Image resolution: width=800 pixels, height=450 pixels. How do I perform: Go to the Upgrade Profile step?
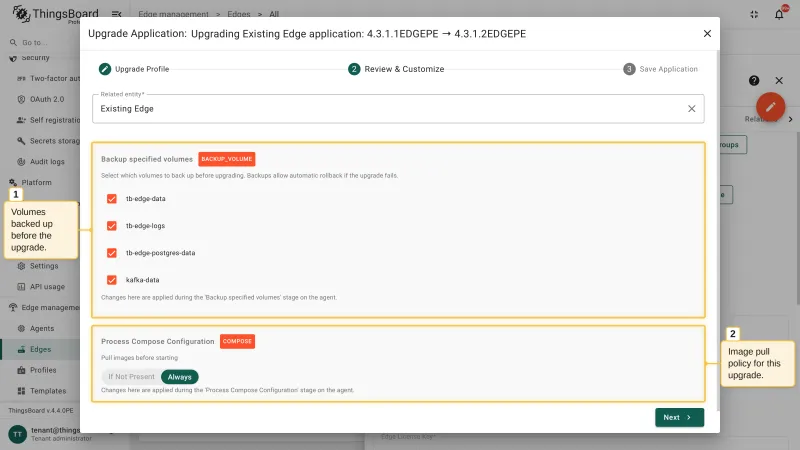(134, 69)
